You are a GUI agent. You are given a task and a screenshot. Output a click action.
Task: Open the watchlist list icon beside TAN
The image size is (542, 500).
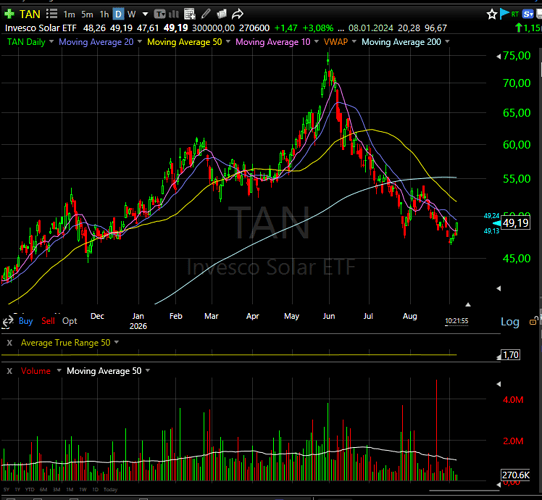click(52, 14)
